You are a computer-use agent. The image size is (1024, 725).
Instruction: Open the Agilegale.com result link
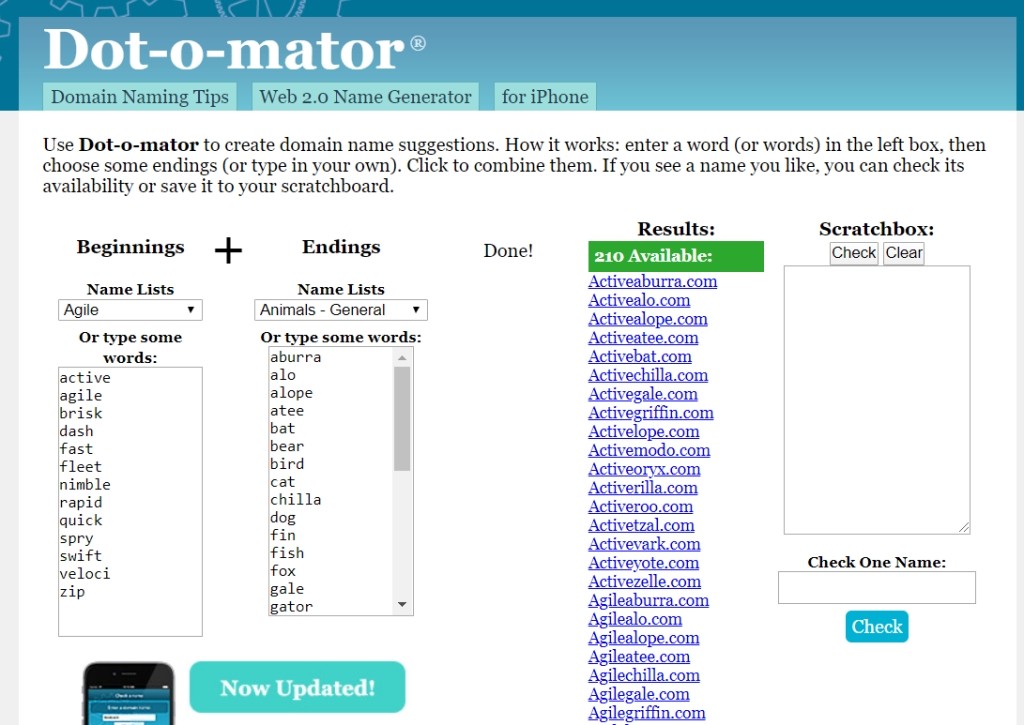pyautogui.click(x=639, y=694)
